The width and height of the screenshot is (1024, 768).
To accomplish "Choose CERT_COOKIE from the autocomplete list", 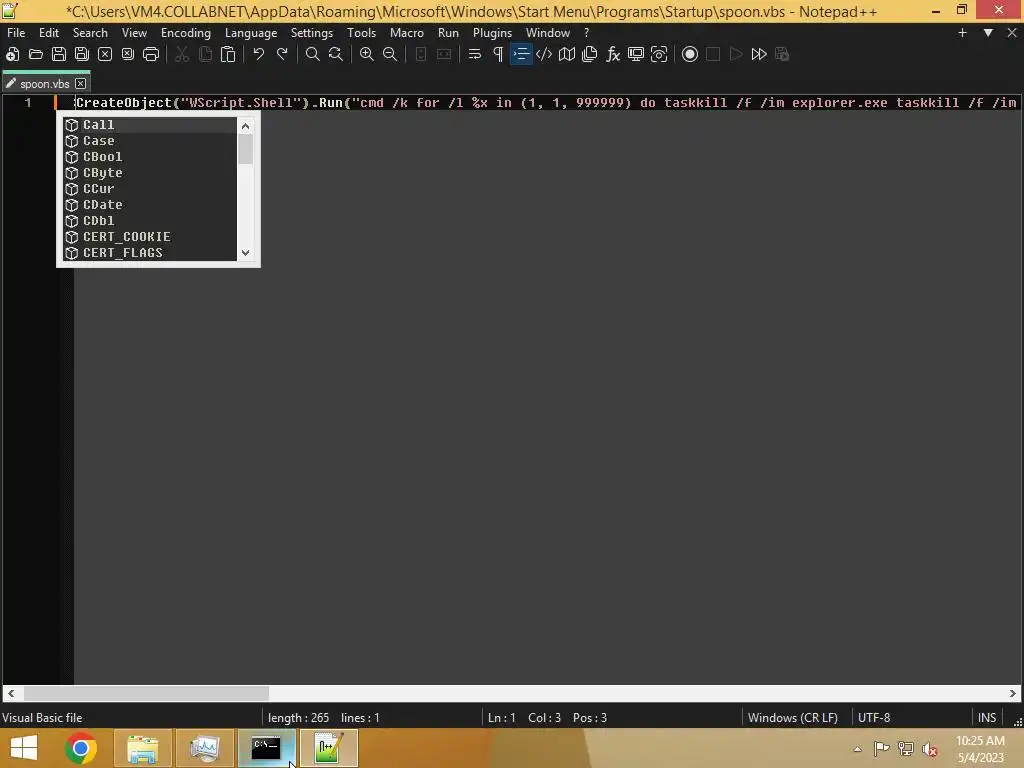I will 150,236.
